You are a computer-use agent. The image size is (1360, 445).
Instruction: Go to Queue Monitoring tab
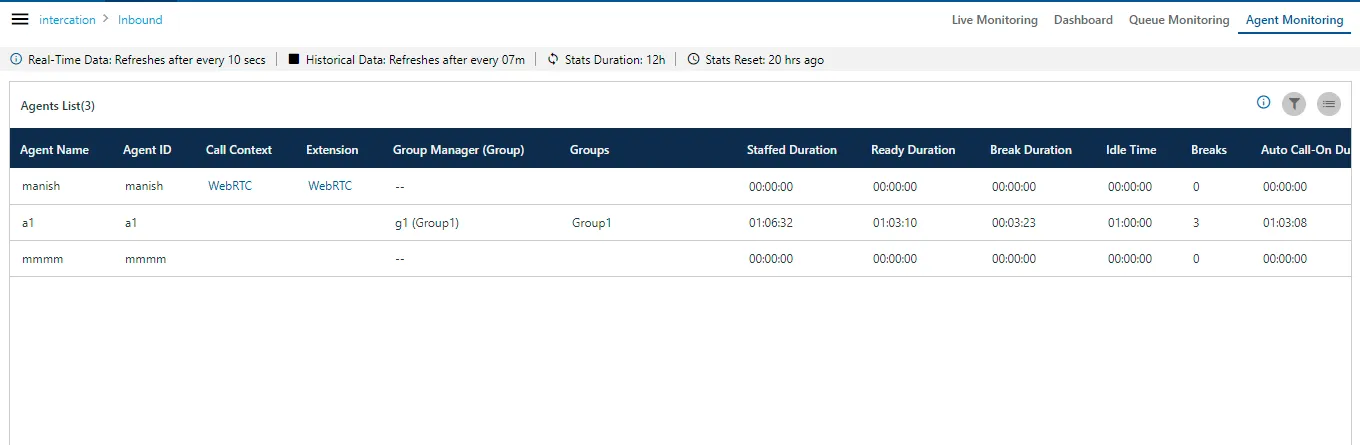coord(1179,20)
